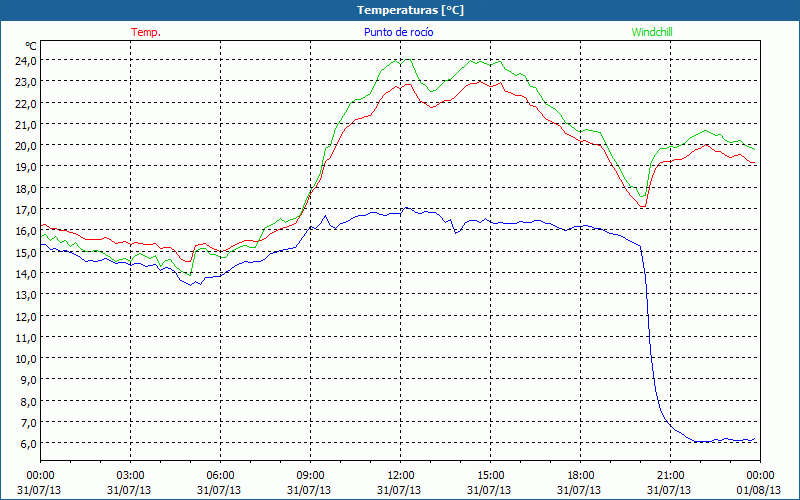The image size is (800, 500).
Task: Click the '20,0' y-axis value
Action: 27,145
